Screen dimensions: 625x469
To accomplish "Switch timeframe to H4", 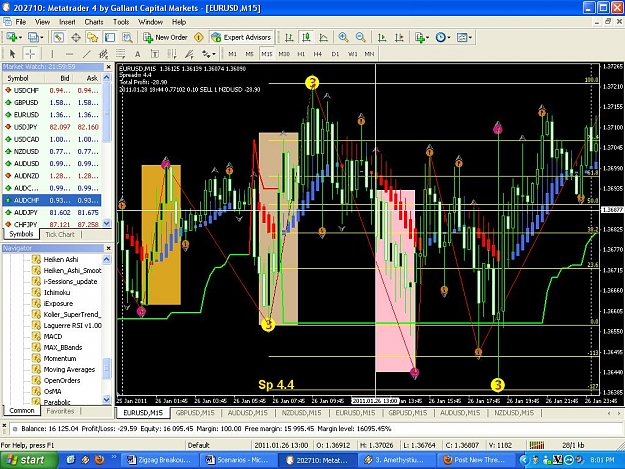I will pos(318,54).
